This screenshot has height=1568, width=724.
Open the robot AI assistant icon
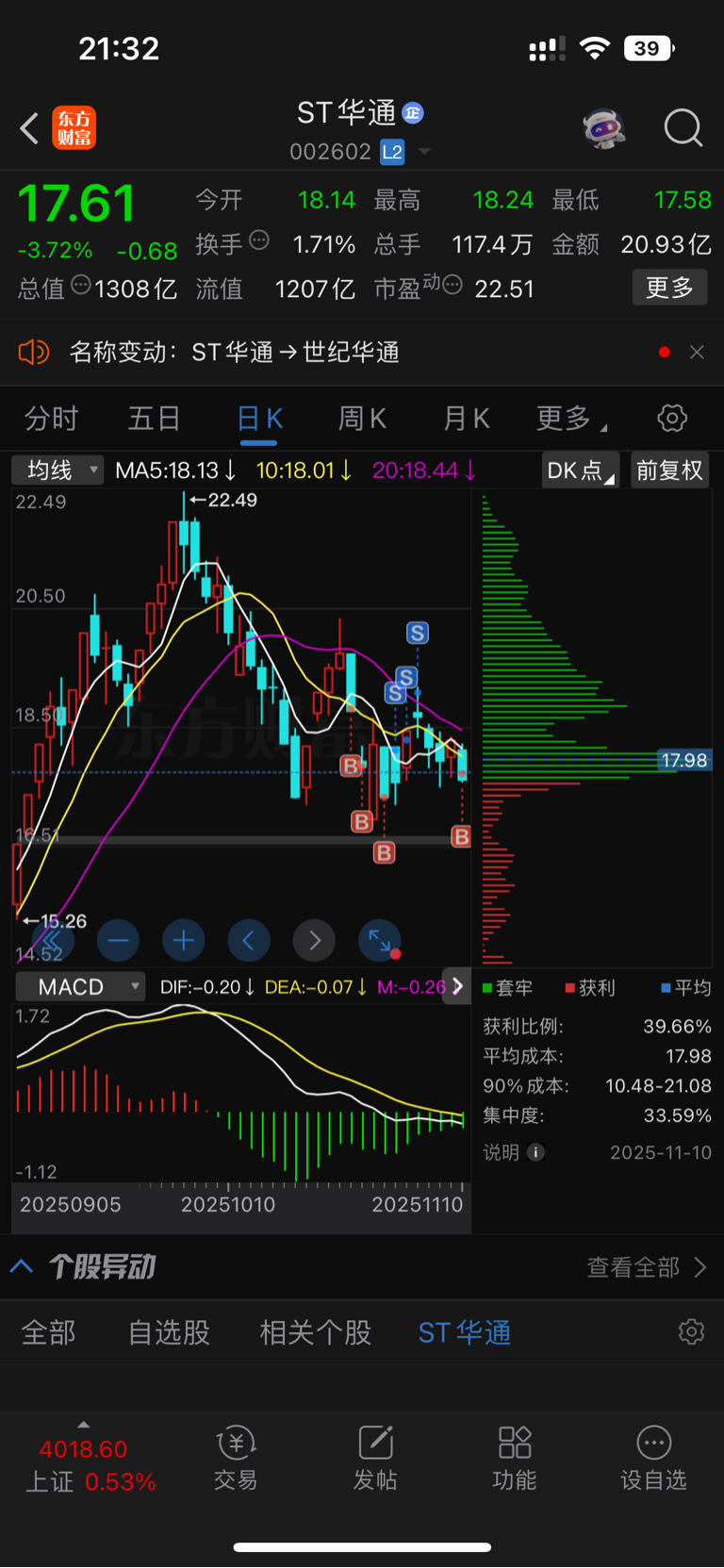coord(603,128)
